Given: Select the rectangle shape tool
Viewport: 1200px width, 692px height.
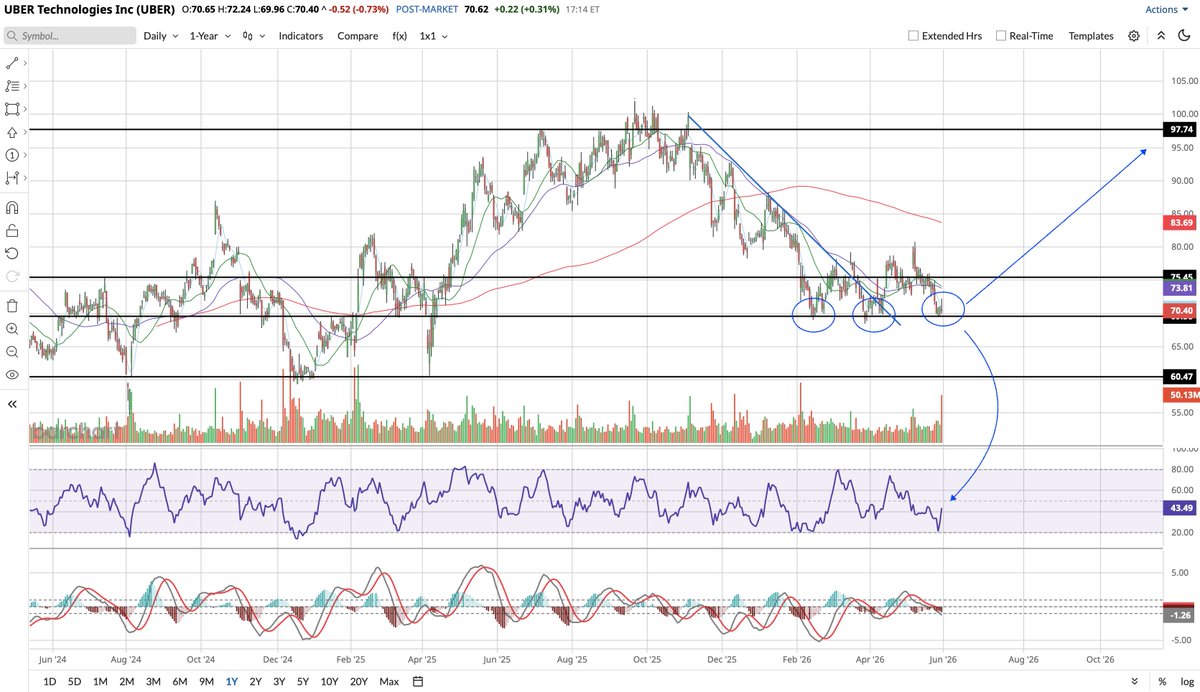Looking at the screenshot, I should [11, 109].
